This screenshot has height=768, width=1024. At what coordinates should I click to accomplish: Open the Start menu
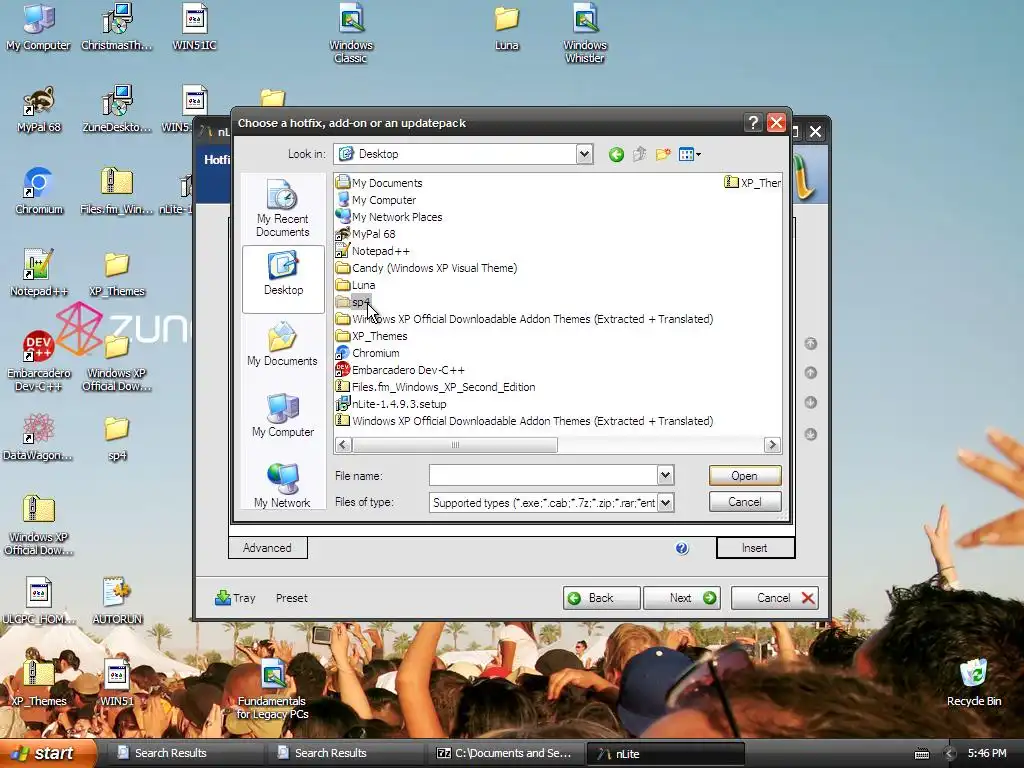(x=48, y=754)
